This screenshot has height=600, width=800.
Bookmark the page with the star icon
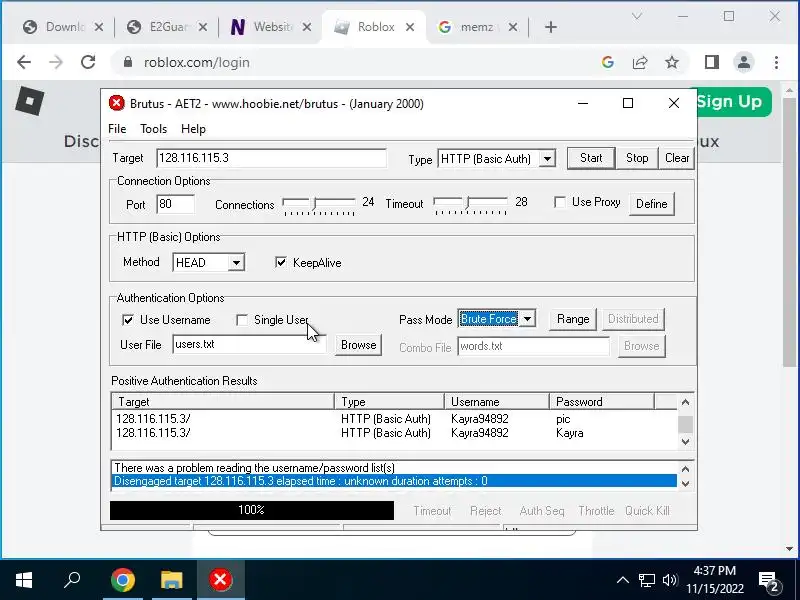[672, 62]
